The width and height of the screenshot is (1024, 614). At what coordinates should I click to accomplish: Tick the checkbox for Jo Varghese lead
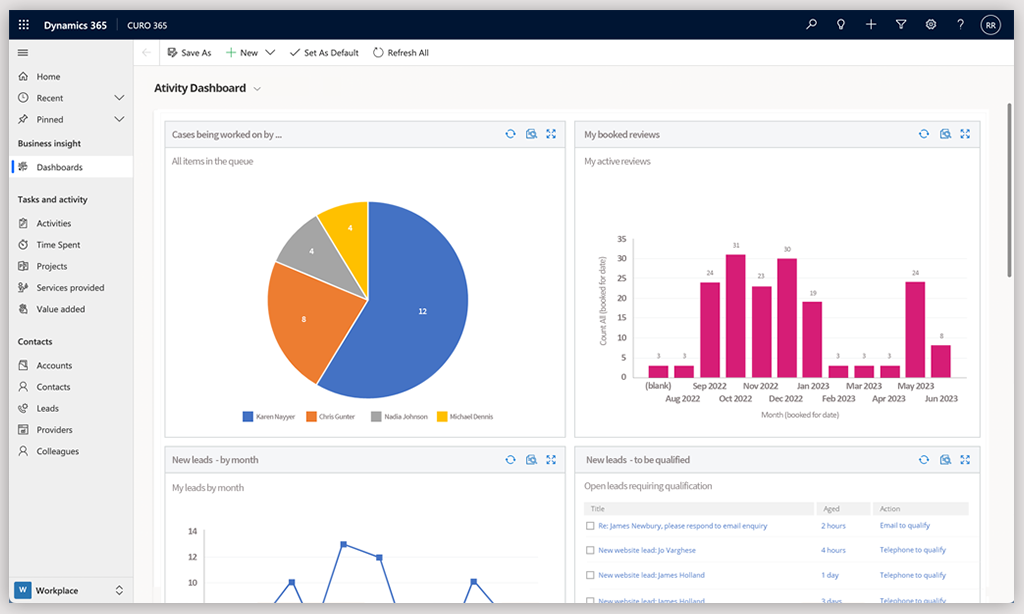590,550
